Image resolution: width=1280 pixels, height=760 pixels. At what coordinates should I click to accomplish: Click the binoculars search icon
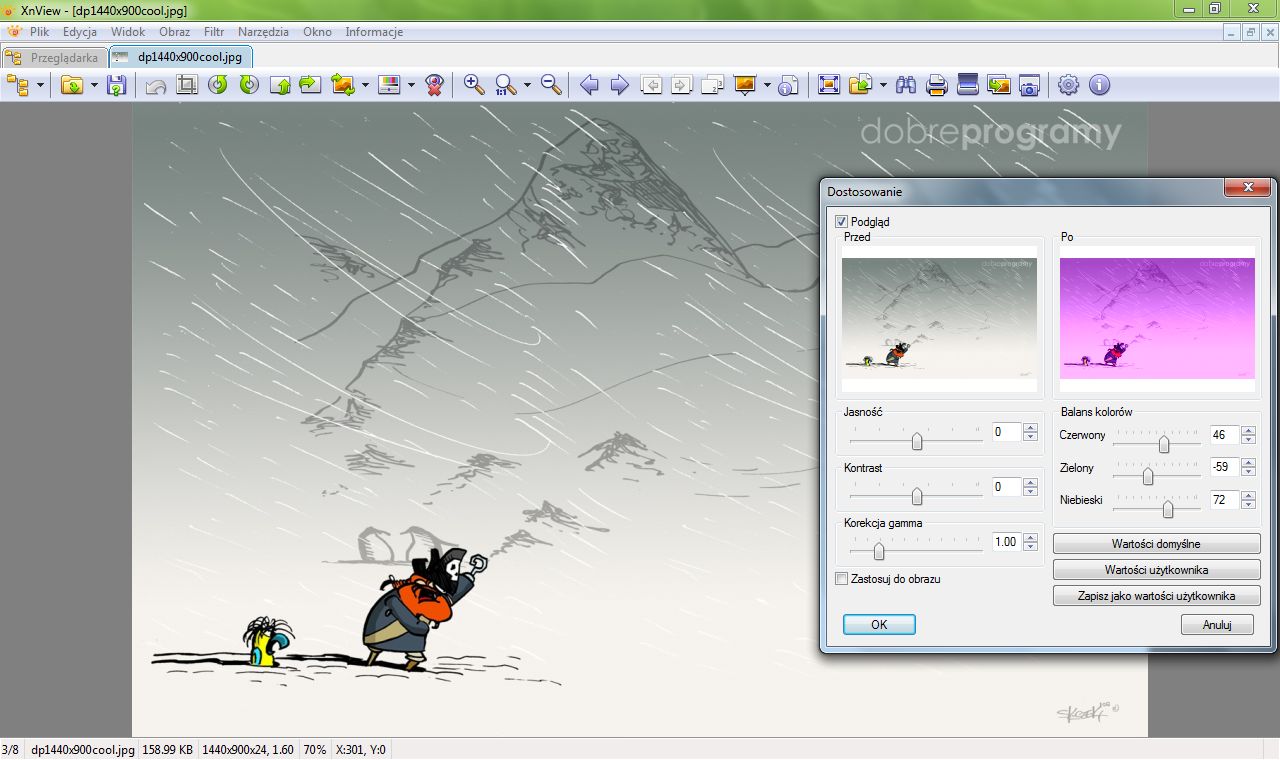click(906, 85)
